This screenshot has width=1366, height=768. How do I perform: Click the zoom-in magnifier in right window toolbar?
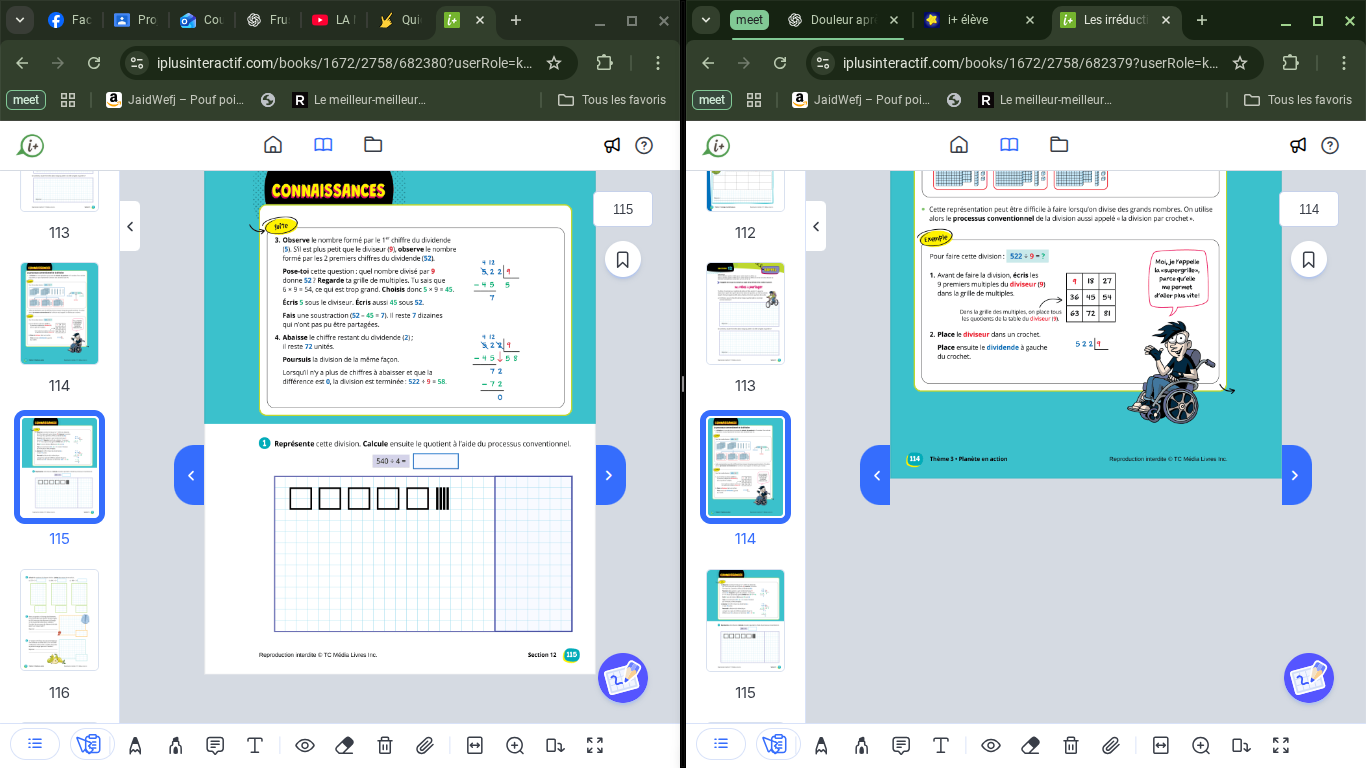1201,745
